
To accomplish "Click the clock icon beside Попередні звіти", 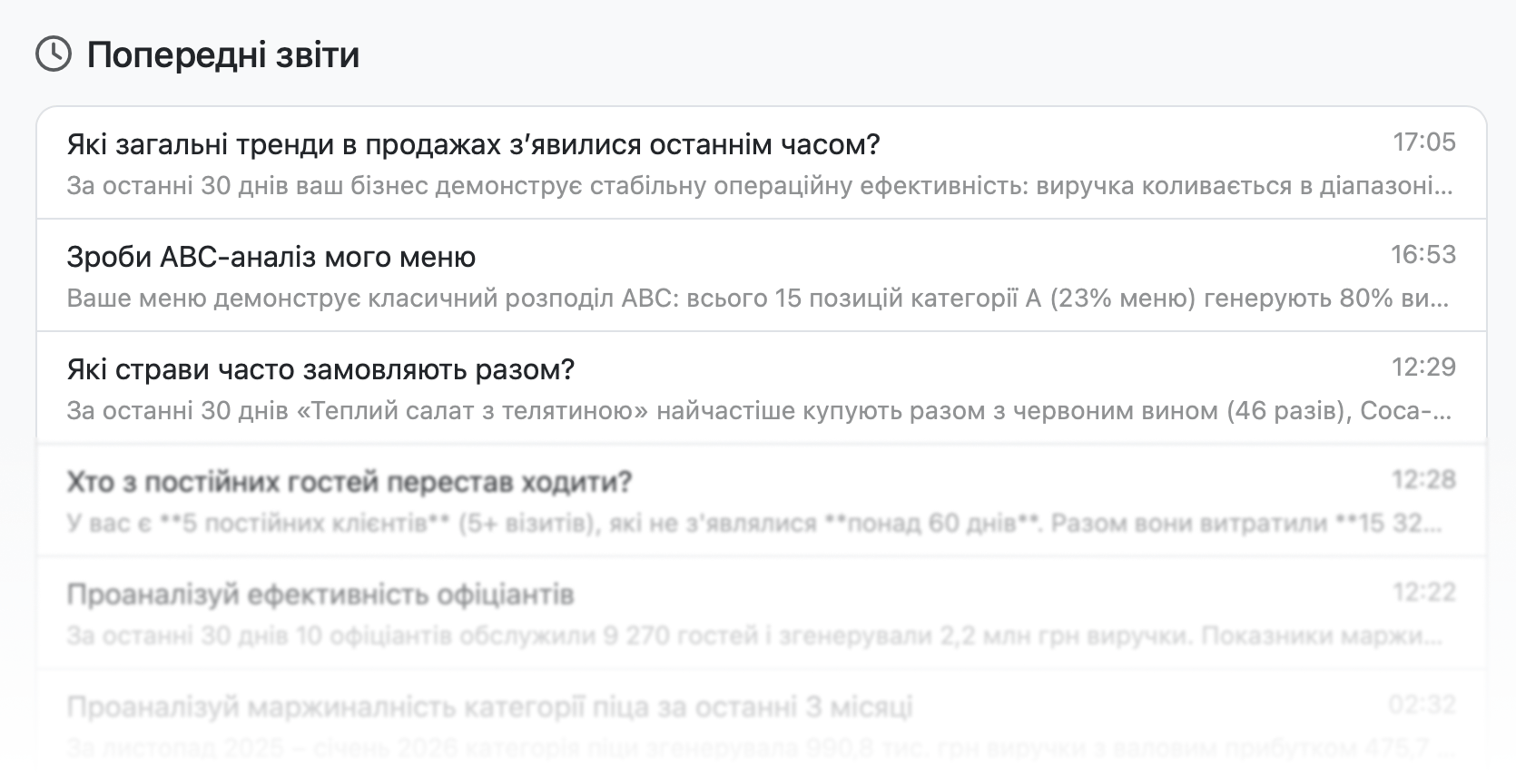I will coord(54,54).
